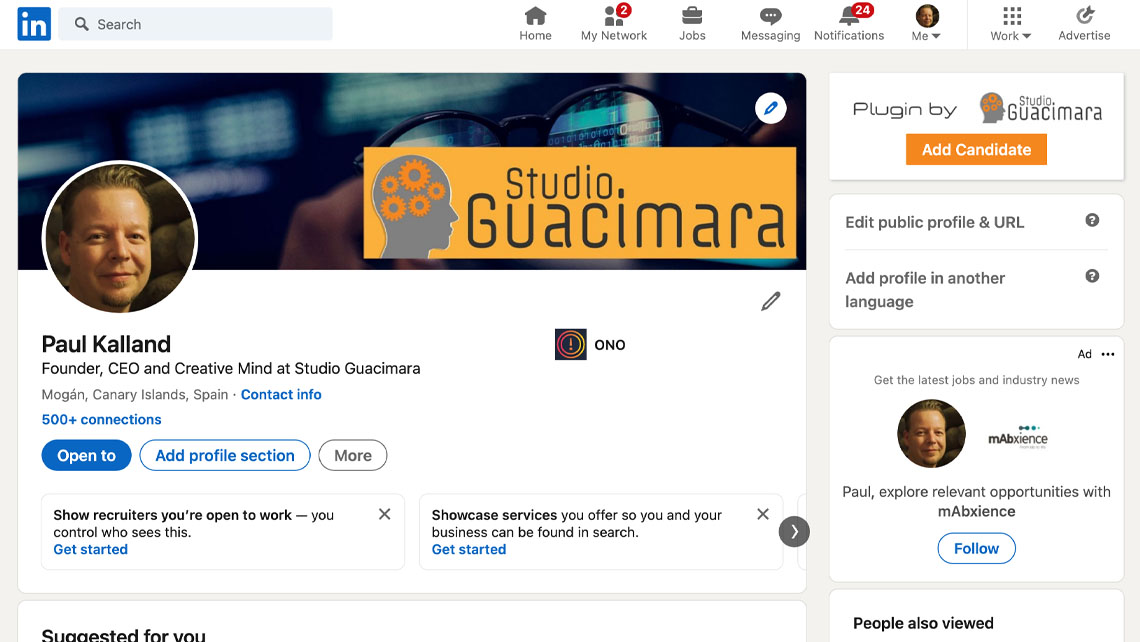Click the People also viewed heading
Image resolution: width=1140 pixels, height=642 pixels.
[923, 623]
